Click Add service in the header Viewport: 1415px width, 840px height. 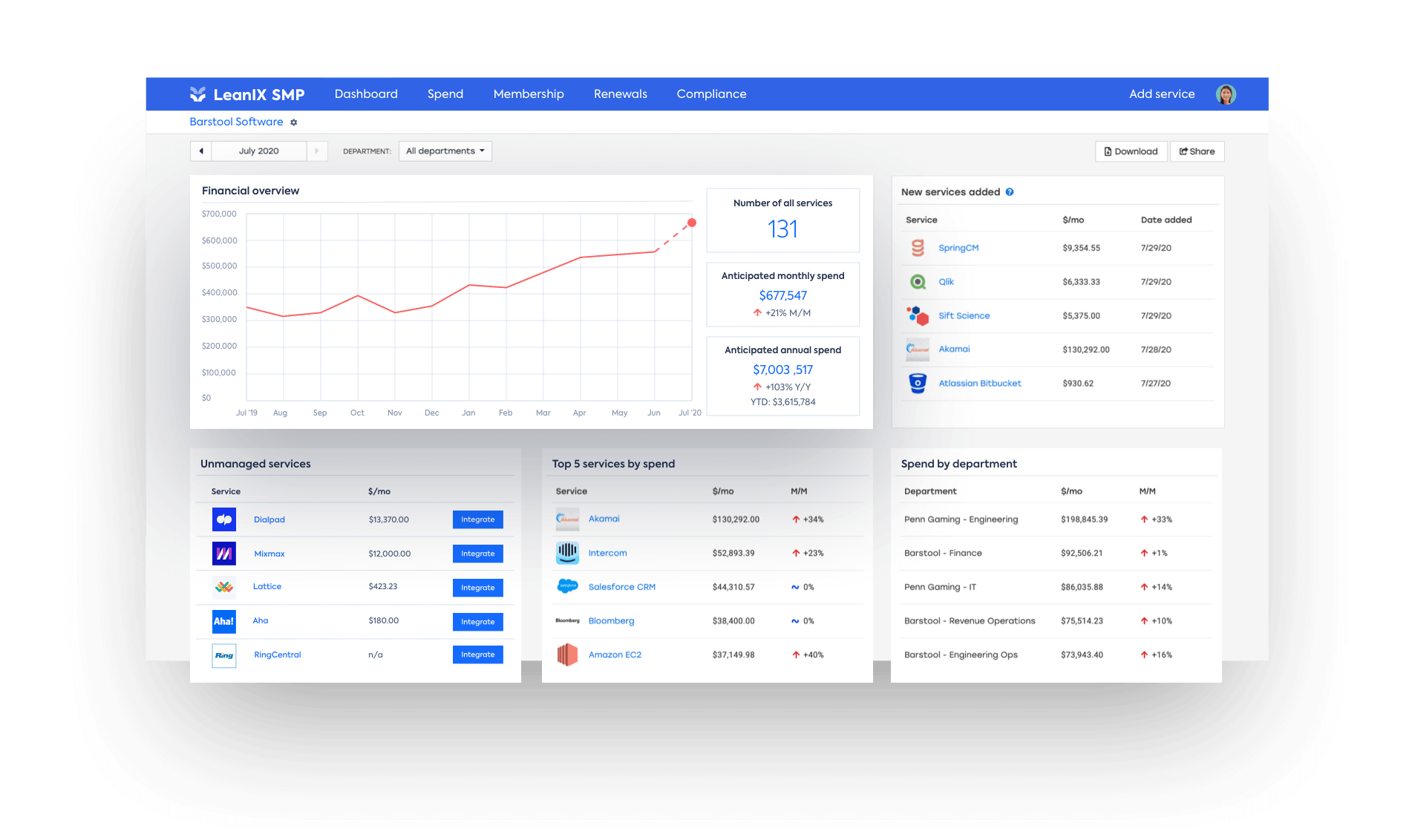[x=1162, y=94]
